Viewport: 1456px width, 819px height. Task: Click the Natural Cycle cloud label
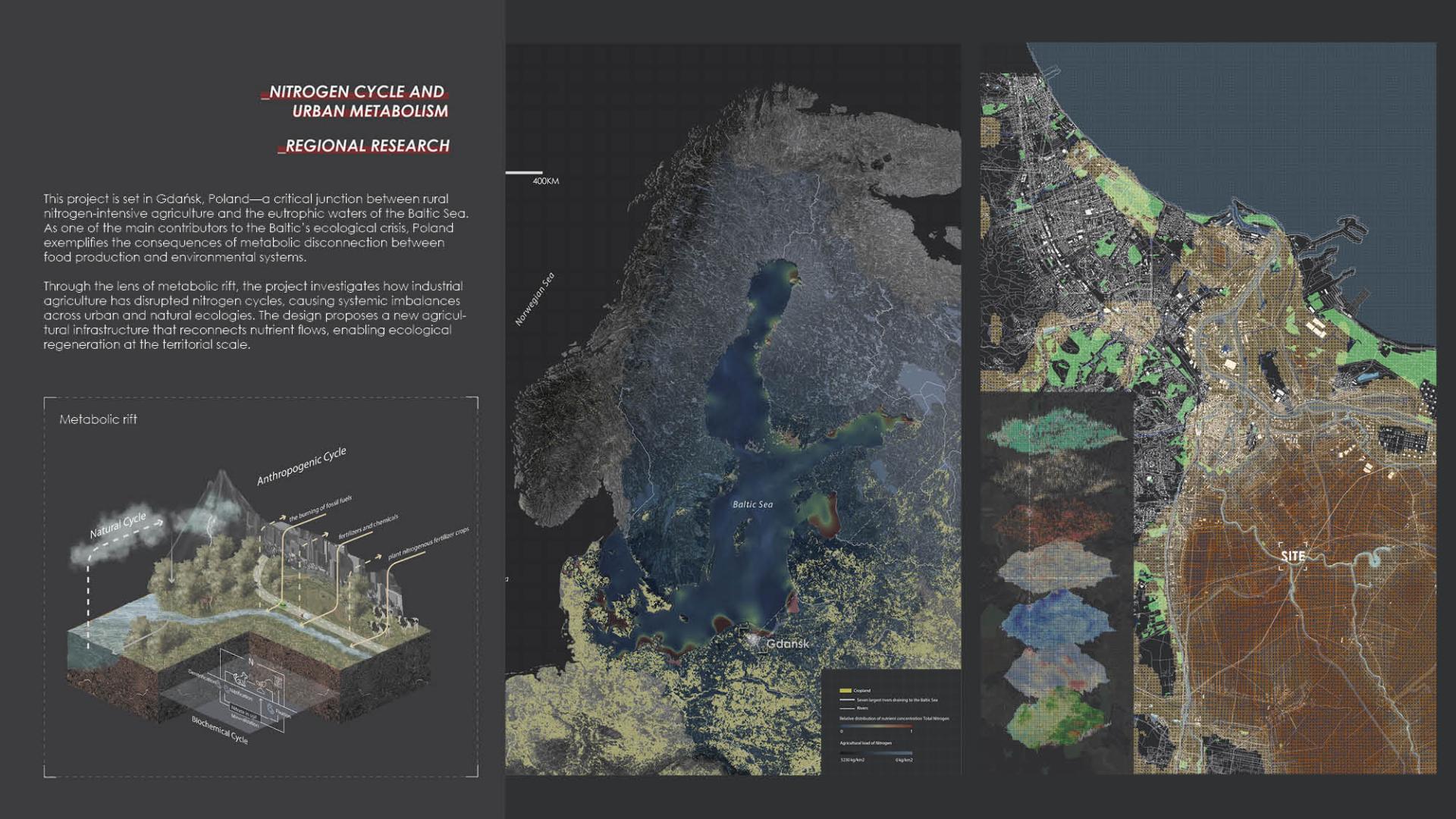click(x=118, y=525)
